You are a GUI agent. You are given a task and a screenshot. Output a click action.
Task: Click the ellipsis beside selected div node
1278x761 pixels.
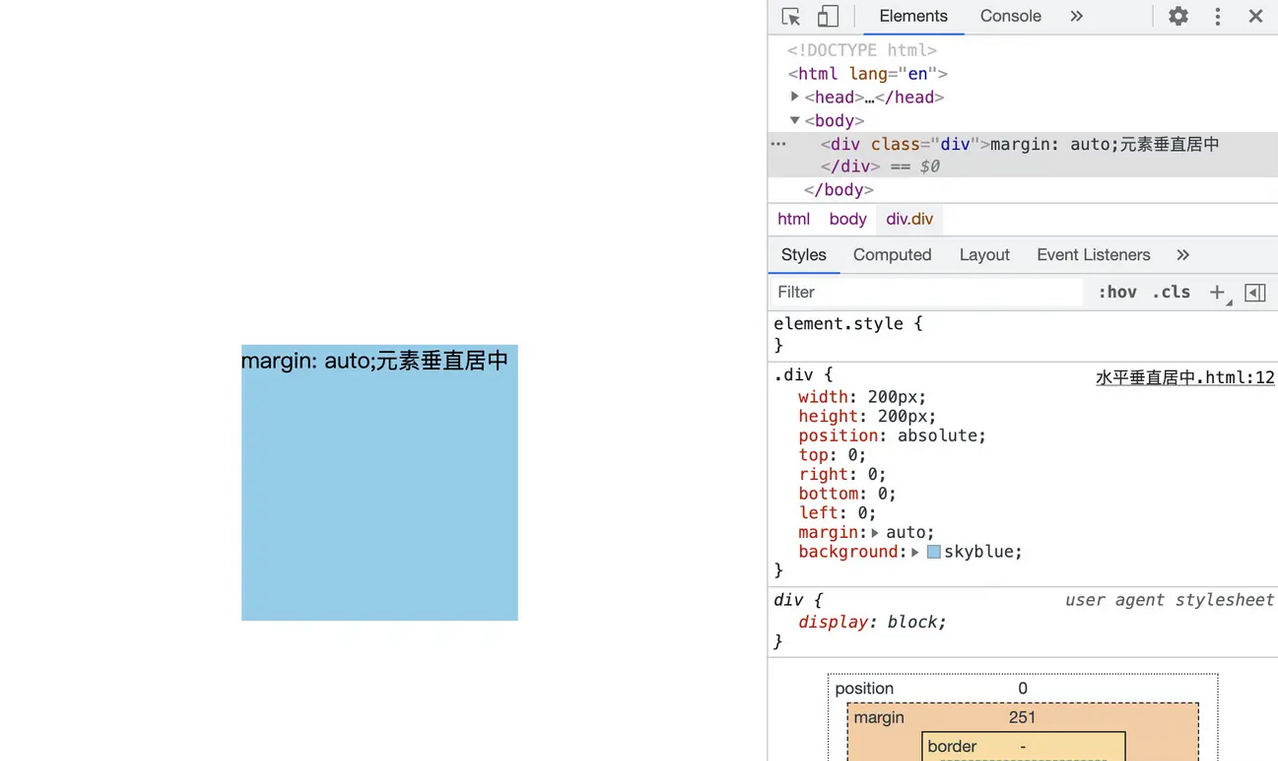778,145
